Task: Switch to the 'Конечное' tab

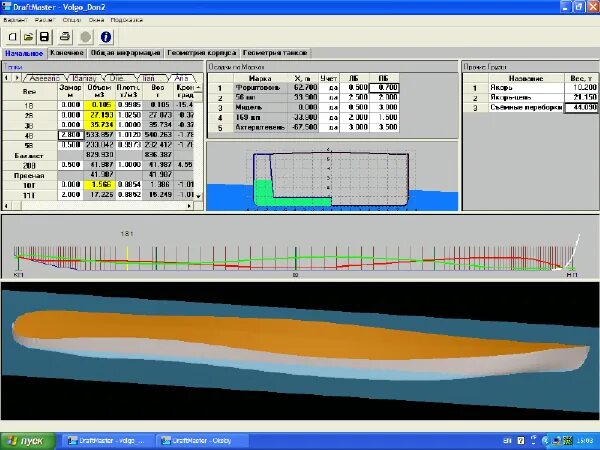Action: [x=67, y=53]
